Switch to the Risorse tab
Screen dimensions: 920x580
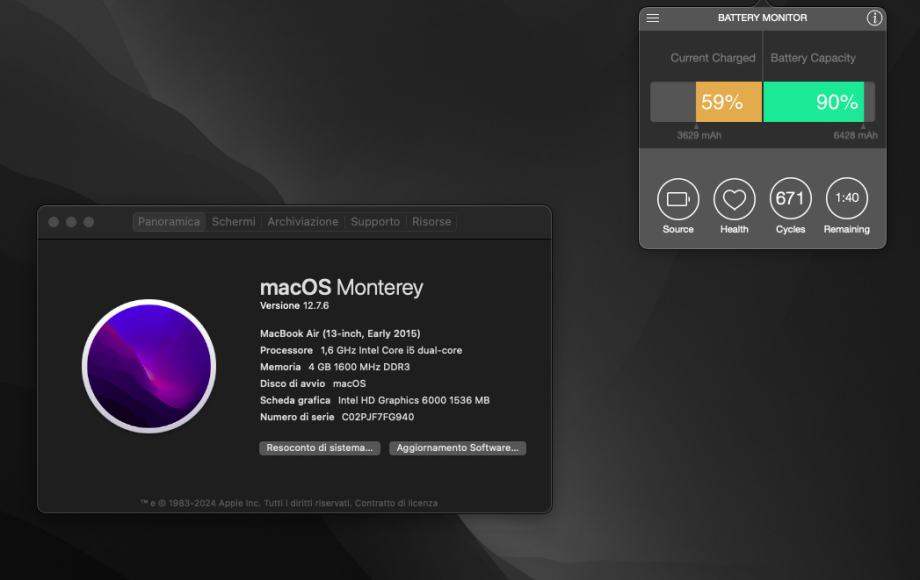[x=431, y=222]
